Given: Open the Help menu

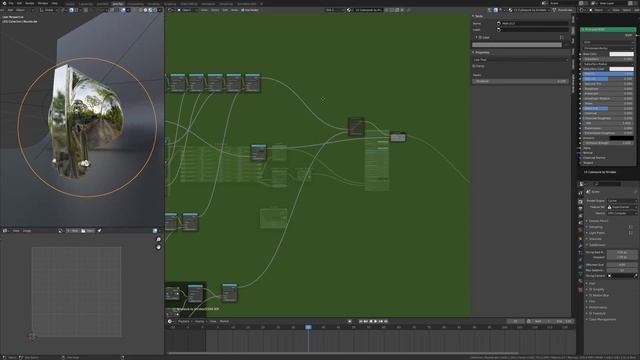Looking at the screenshot, I should pyautogui.click(x=54, y=3).
